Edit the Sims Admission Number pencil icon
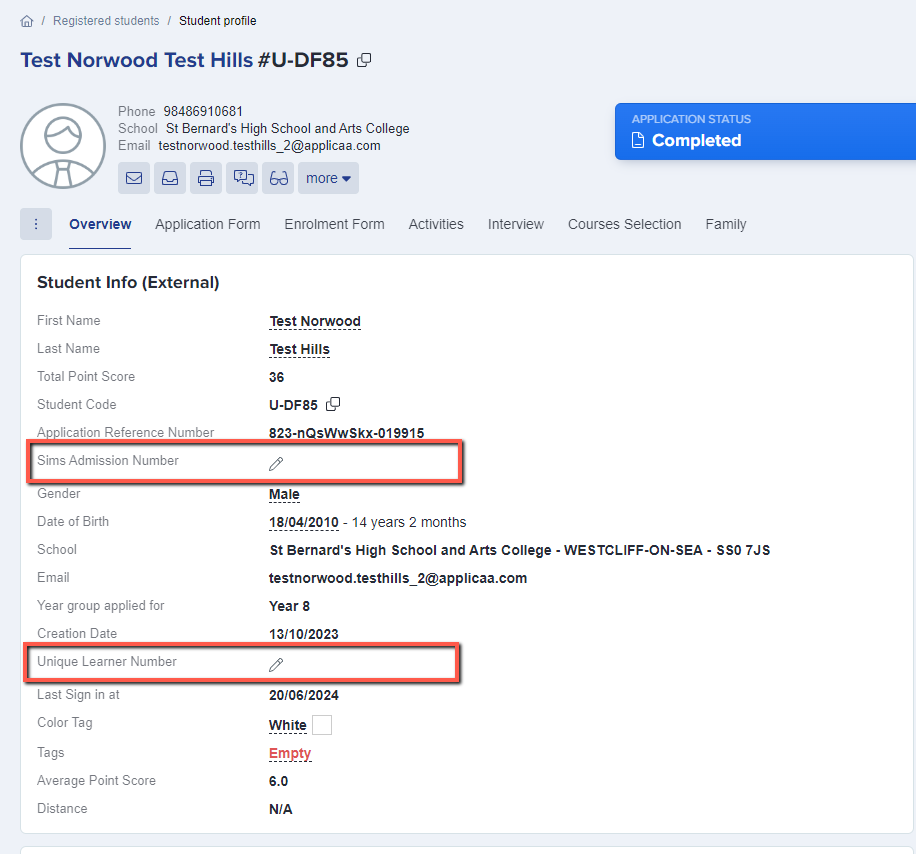The height and width of the screenshot is (854, 916). click(x=276, y=463)
